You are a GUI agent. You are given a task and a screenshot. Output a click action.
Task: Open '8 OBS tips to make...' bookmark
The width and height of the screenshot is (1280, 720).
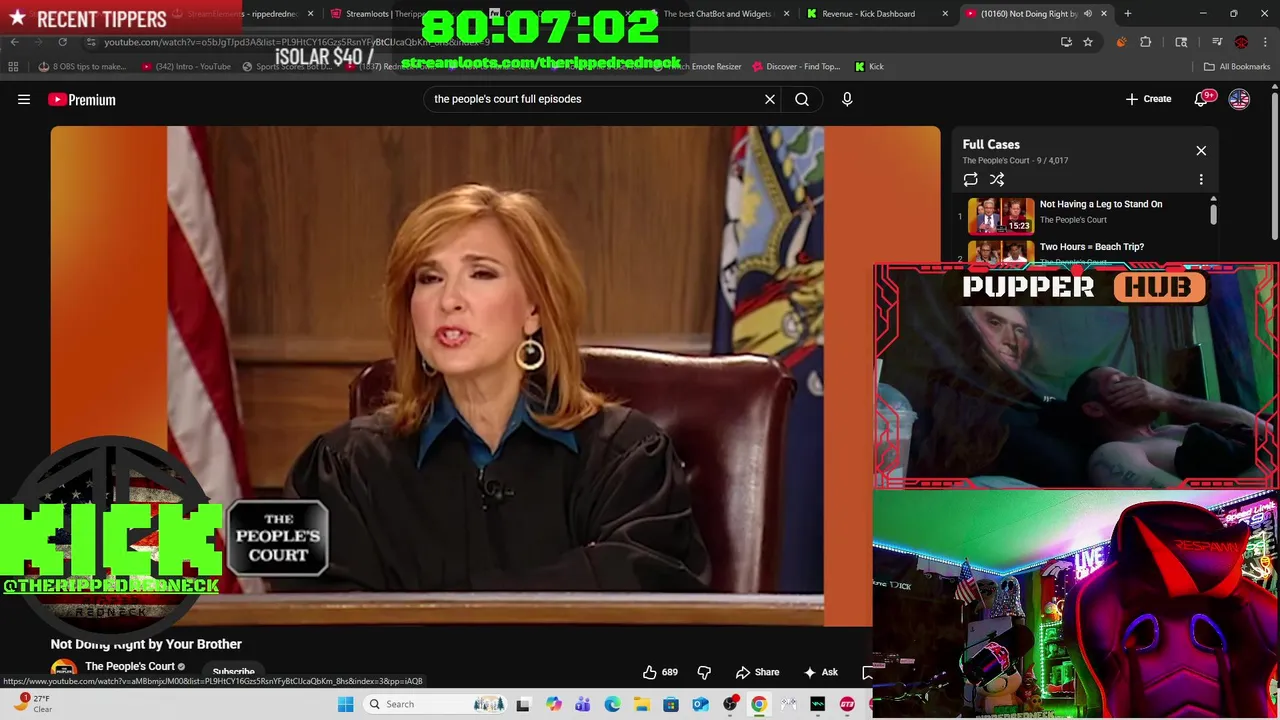pyautogui.click(x=82, y=67)
